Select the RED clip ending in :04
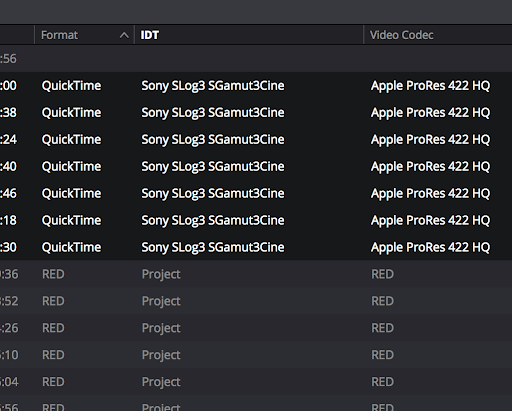 (256, 382)
